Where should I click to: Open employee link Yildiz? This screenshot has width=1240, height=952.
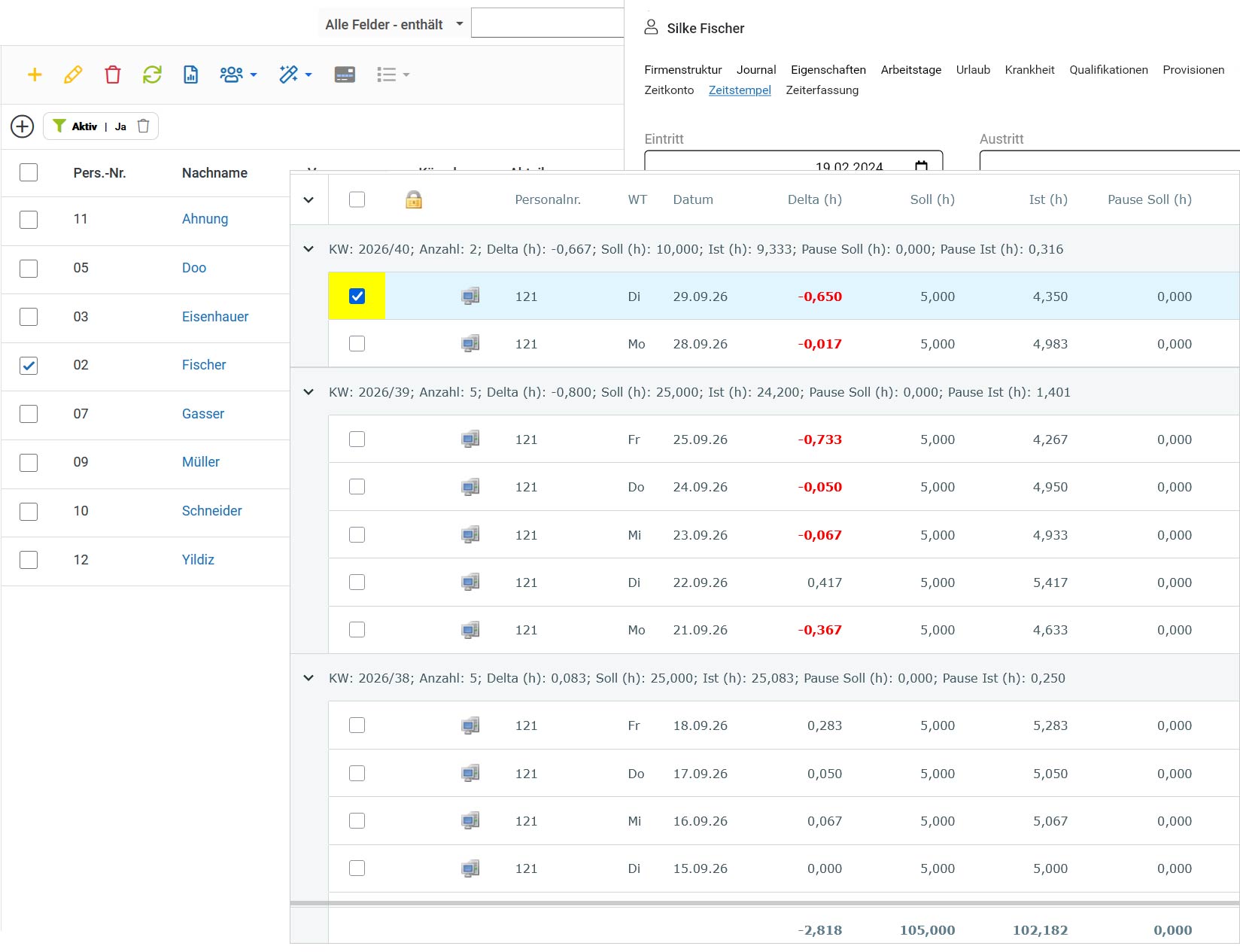click(198, 560)
